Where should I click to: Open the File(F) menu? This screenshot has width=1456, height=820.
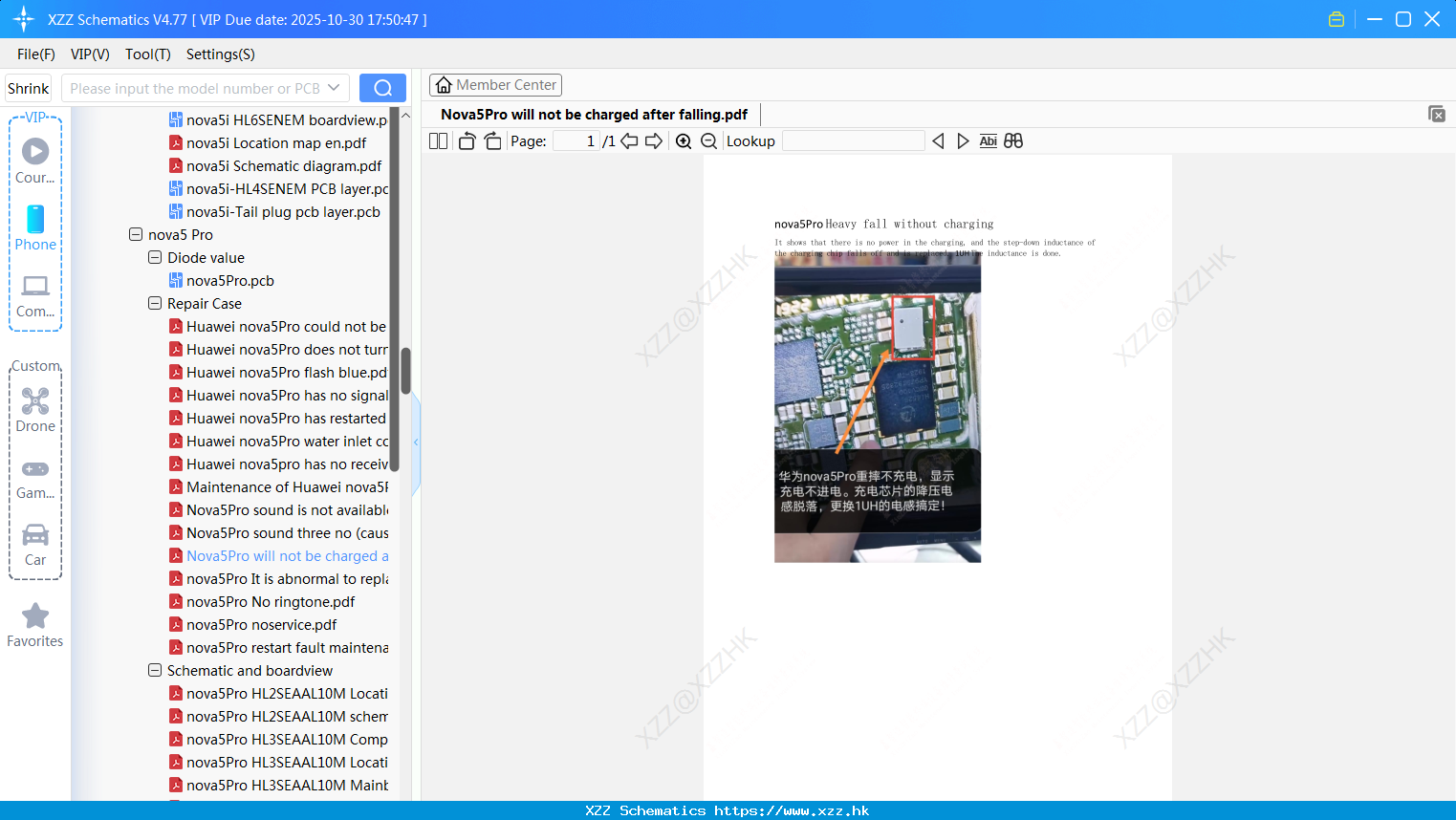tap(36, 54)
